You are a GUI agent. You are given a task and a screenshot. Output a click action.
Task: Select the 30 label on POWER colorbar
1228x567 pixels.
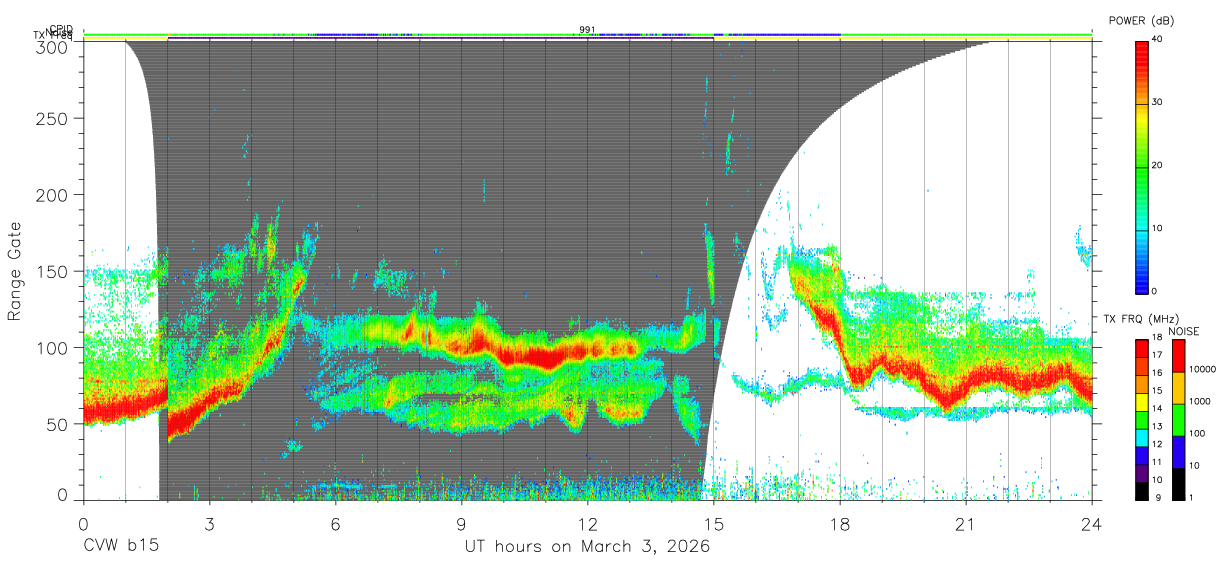point(1157,102)
